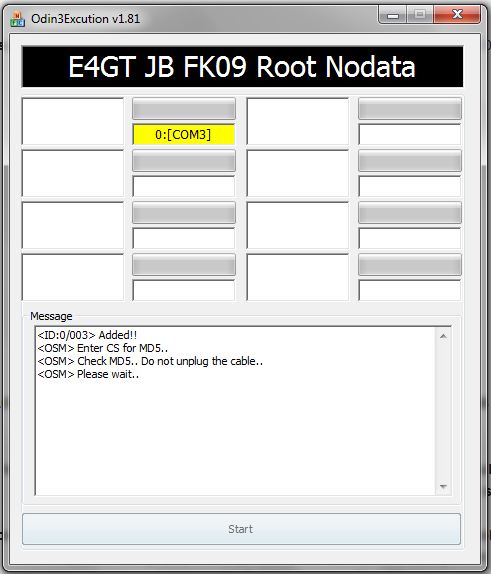
Task: Click the '<ID:0/003> Added!!' log line
Action: point(87,335)
